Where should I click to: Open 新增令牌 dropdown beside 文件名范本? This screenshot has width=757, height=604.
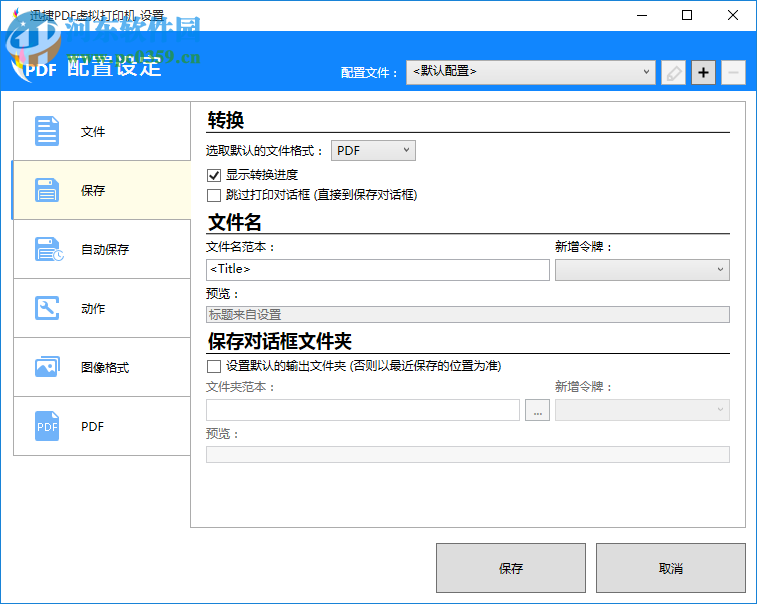(x=642, y=269)
